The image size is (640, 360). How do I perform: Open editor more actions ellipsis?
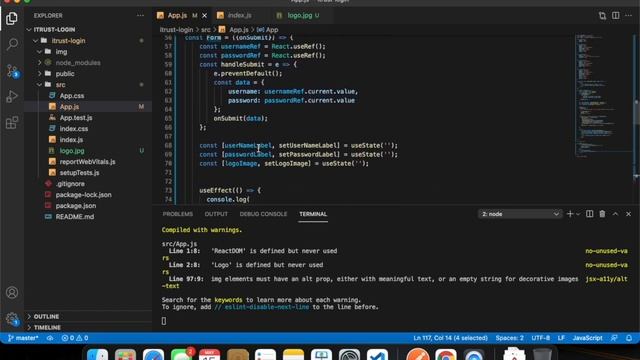pos(629,16)
